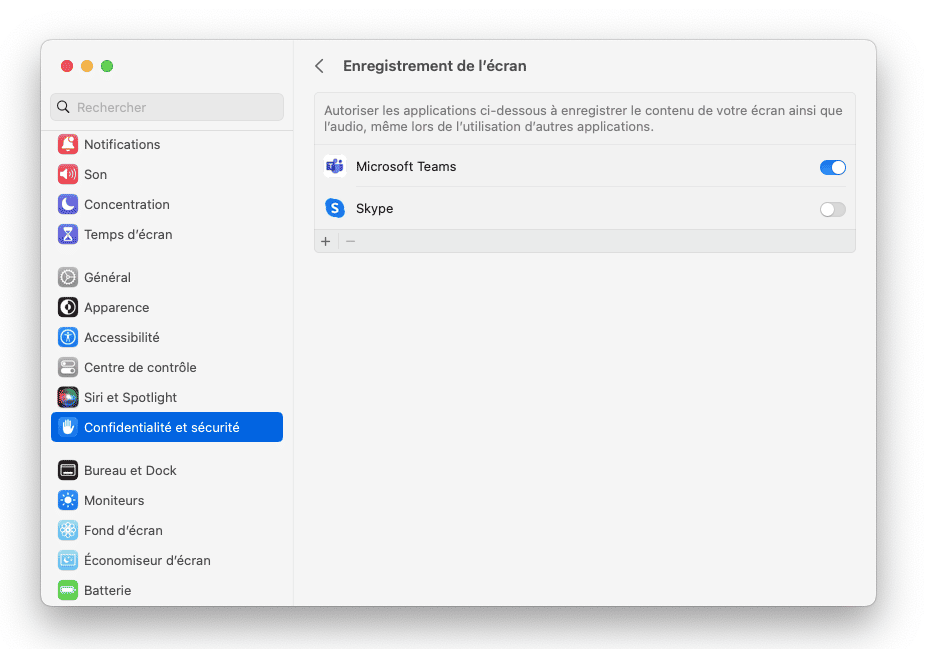Click the Siri et Spotlight icon
This screenshot has width=927, height=649.
pyautogui.click(x=68, y=397)
